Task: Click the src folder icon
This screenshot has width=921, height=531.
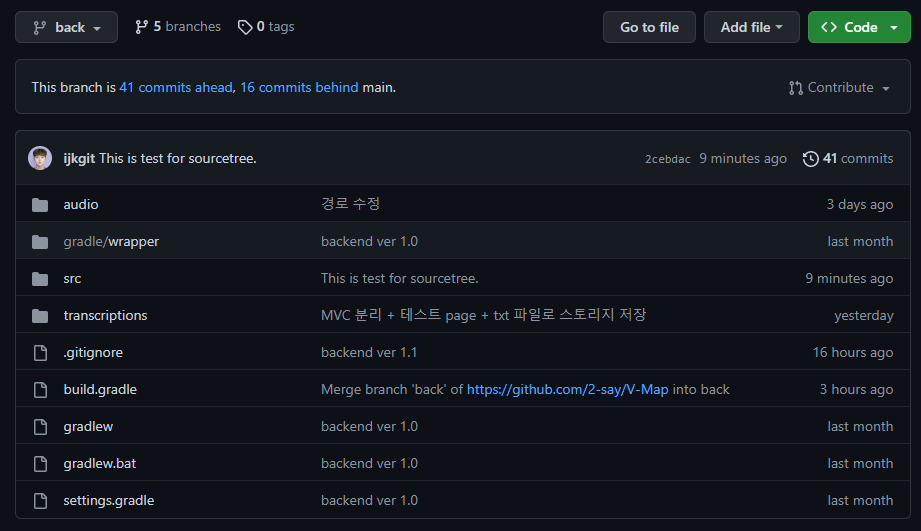Action: [40, 278]
